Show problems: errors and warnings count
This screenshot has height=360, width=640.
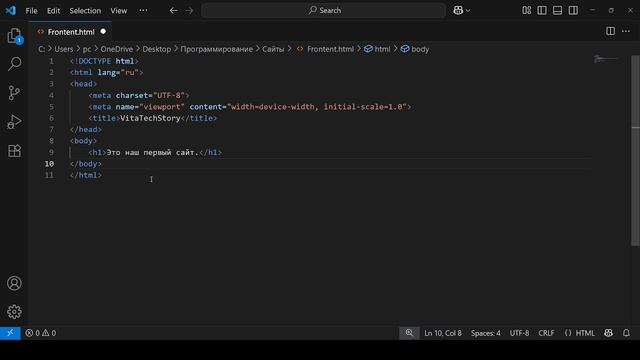41,333
